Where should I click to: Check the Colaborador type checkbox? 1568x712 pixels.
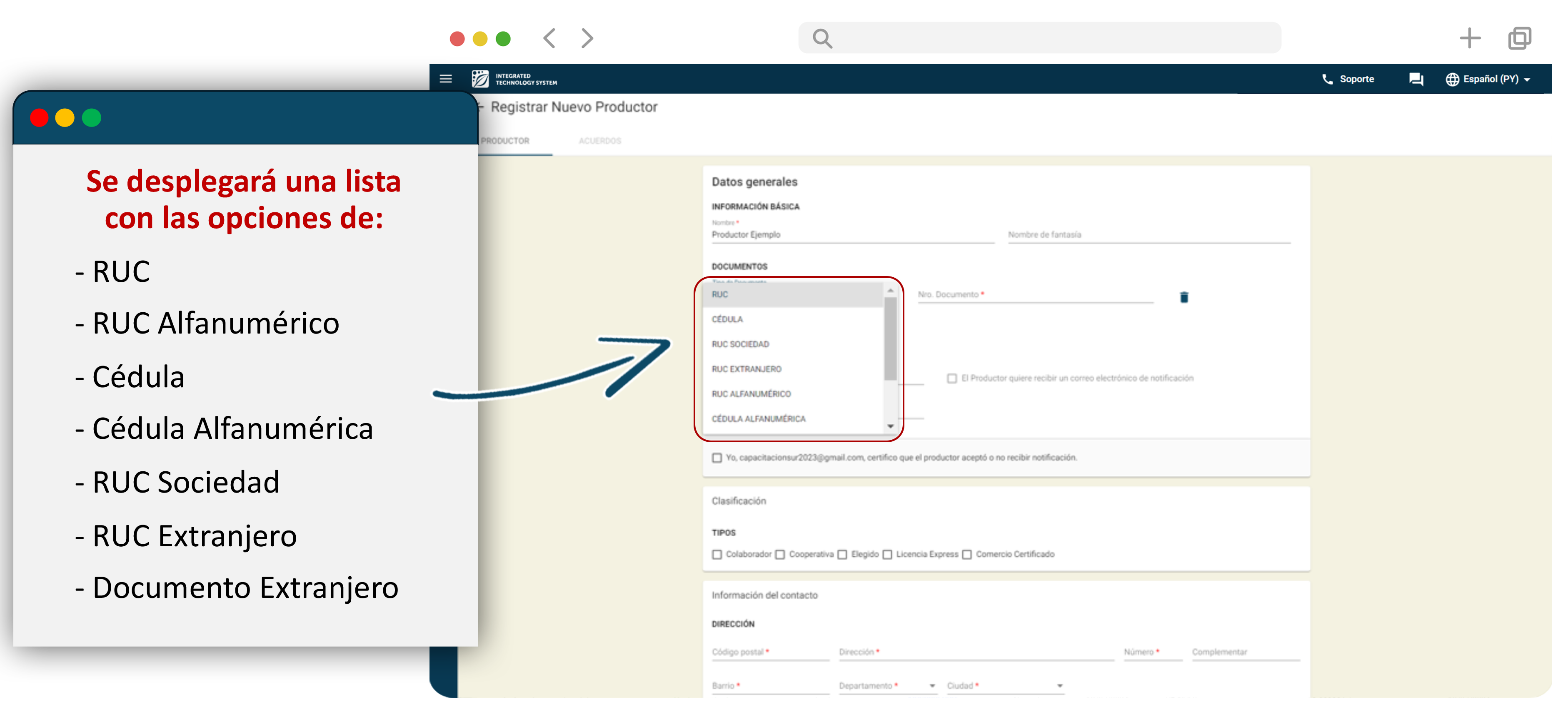[x=717, y=554]
